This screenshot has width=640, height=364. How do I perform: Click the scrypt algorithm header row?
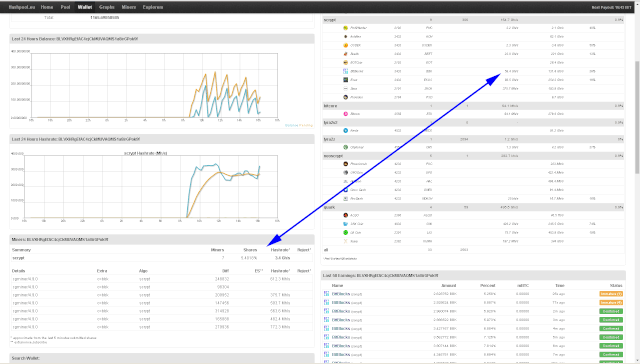click(473, 20)
